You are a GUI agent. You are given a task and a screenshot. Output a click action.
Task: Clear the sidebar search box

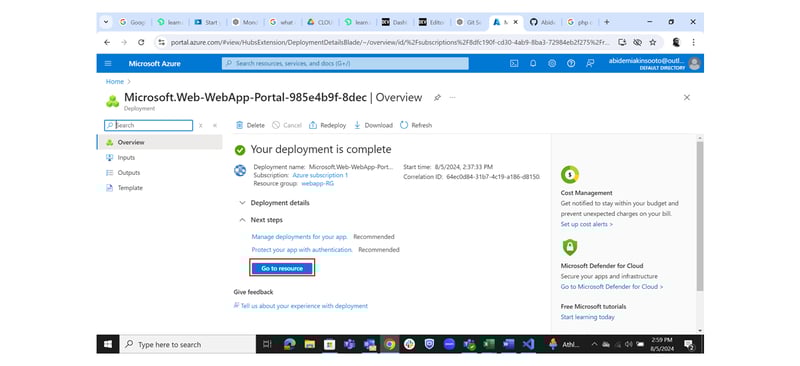point(201,126)
